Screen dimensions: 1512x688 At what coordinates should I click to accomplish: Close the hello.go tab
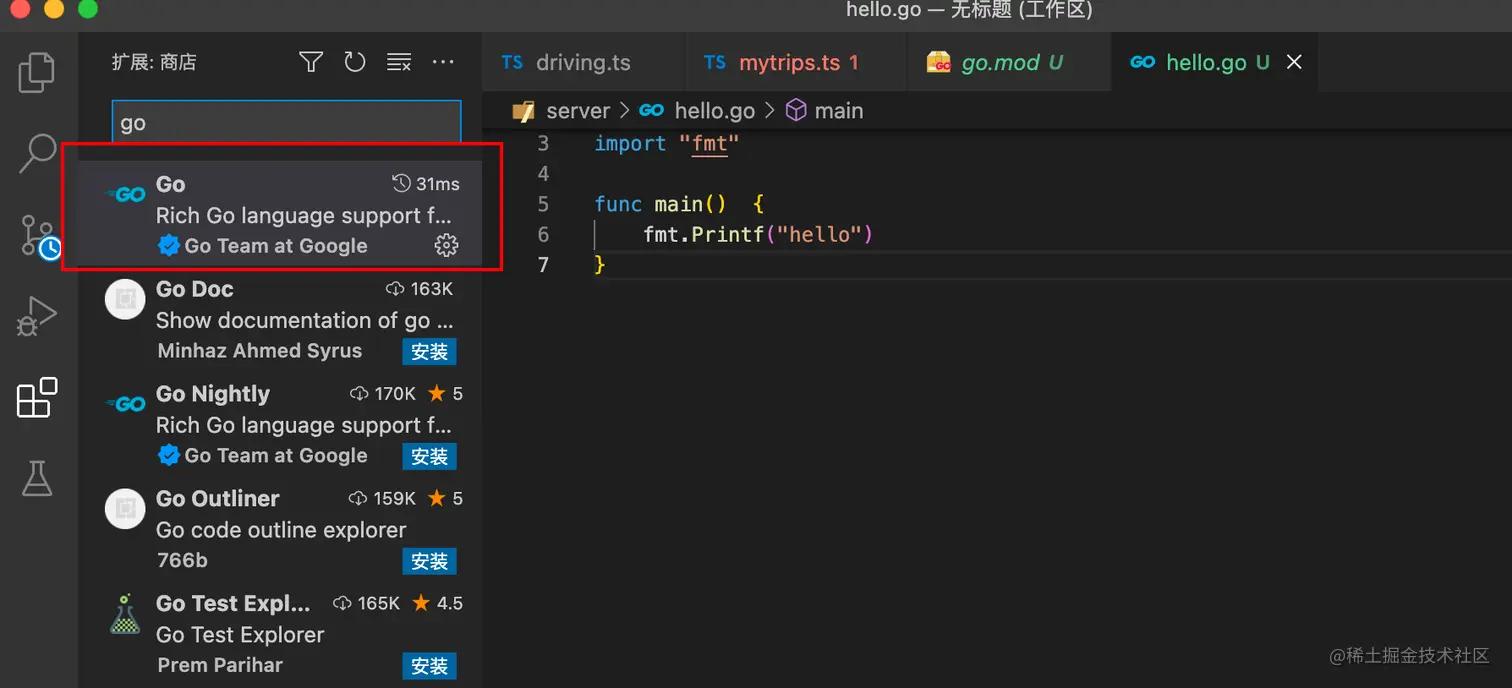(1294, 62)
